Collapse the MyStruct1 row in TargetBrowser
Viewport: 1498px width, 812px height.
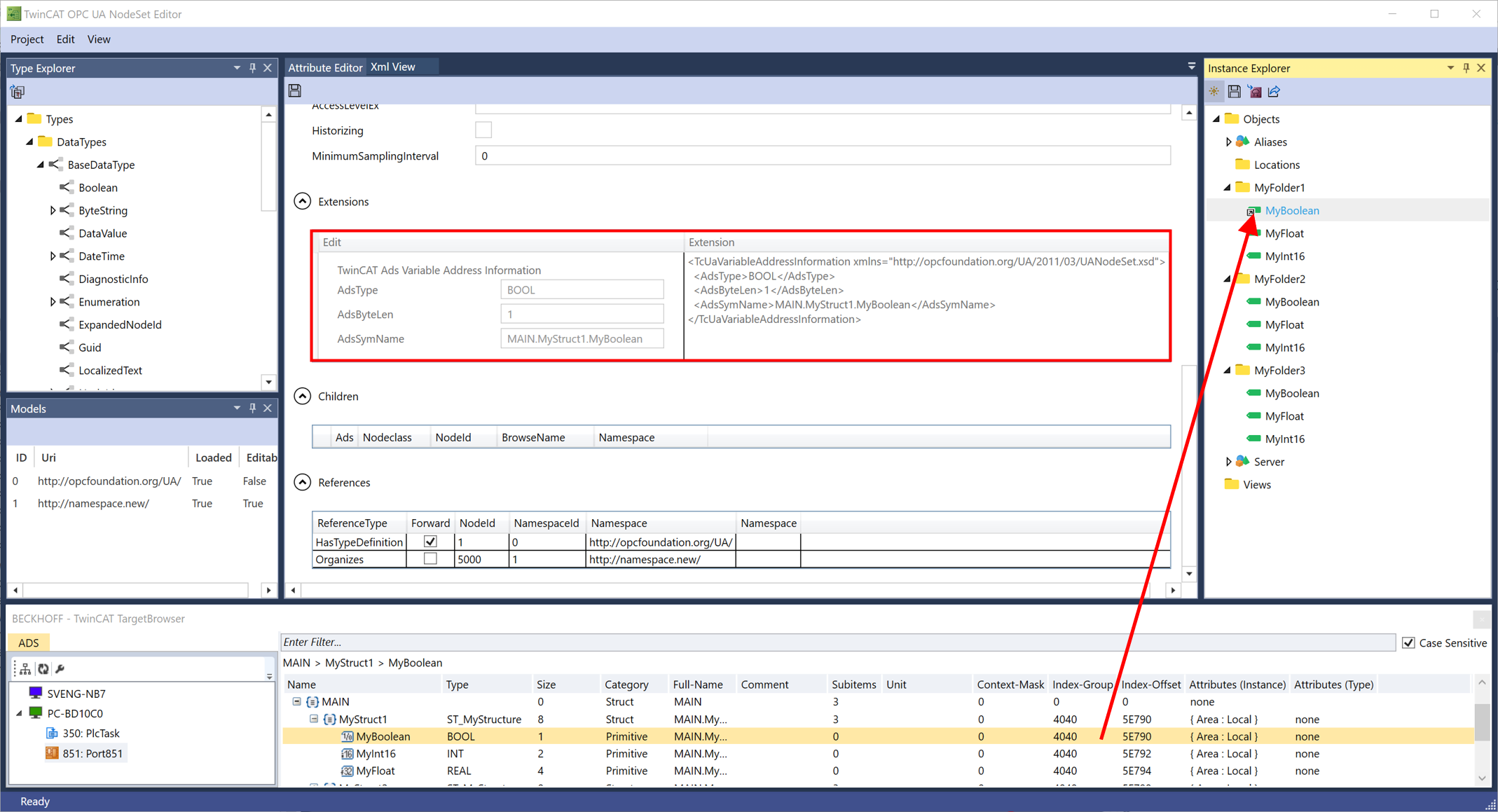pos(314,719)
